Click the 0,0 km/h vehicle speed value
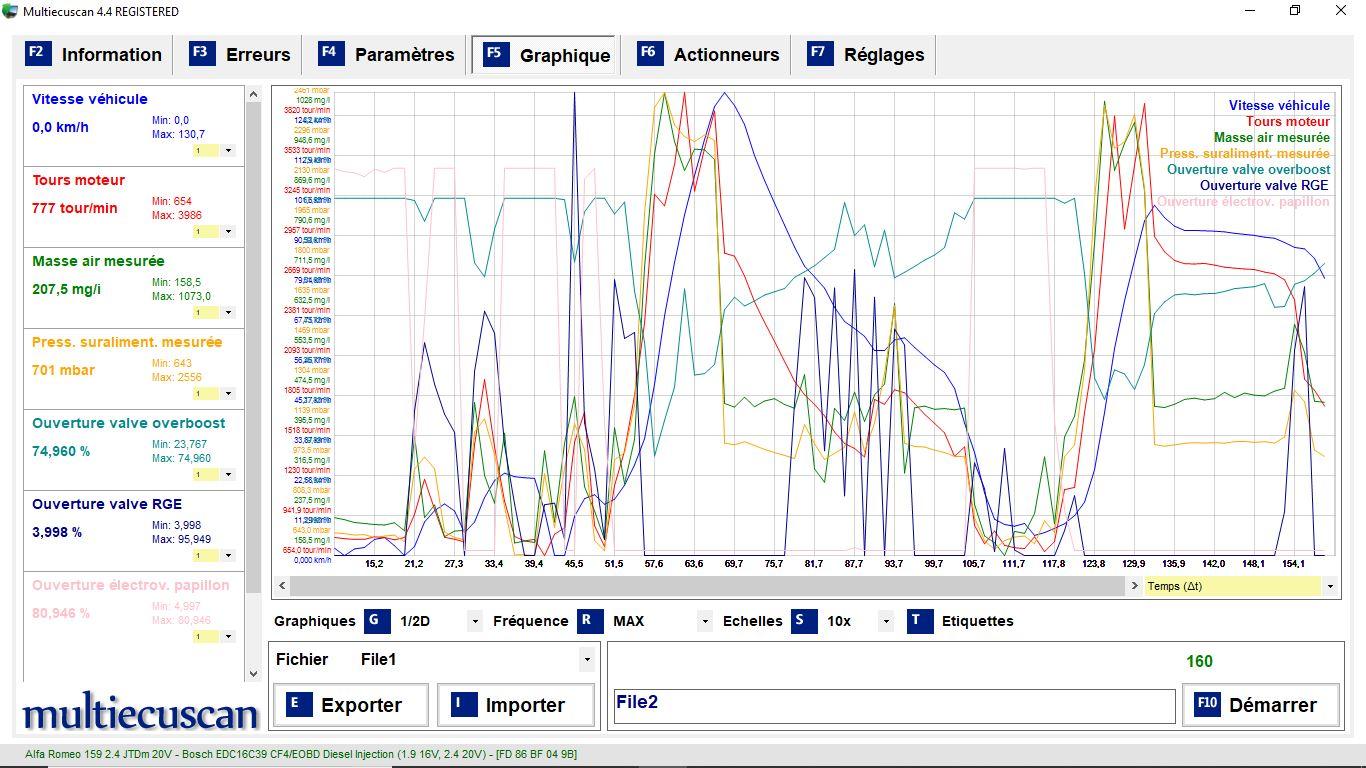The height and width of the screenshot is (768, 1366). coord(60,127)
